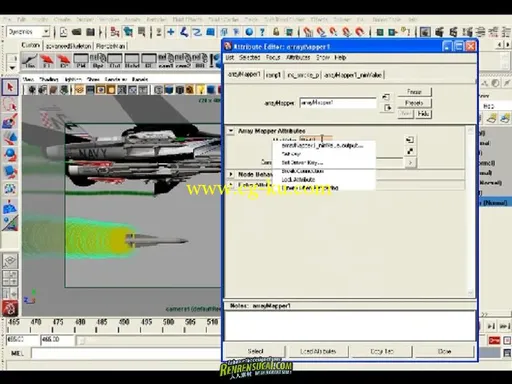Collapse the Array Mapper Attributes section
512x384 pixels.
(231, 131)
